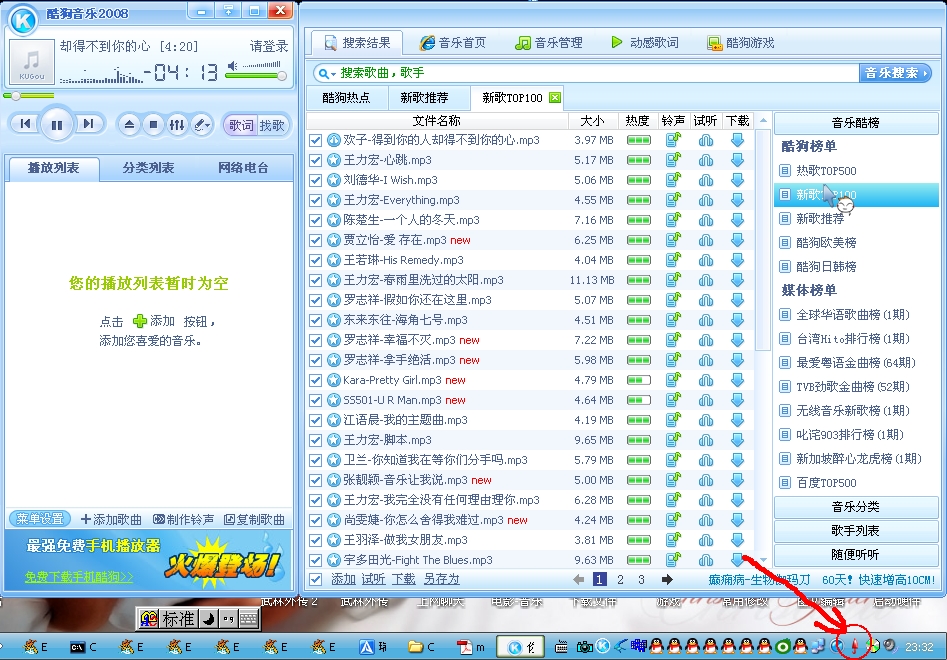
Task: Expand the 随便听听 panel
Action: tap(856, 554)
